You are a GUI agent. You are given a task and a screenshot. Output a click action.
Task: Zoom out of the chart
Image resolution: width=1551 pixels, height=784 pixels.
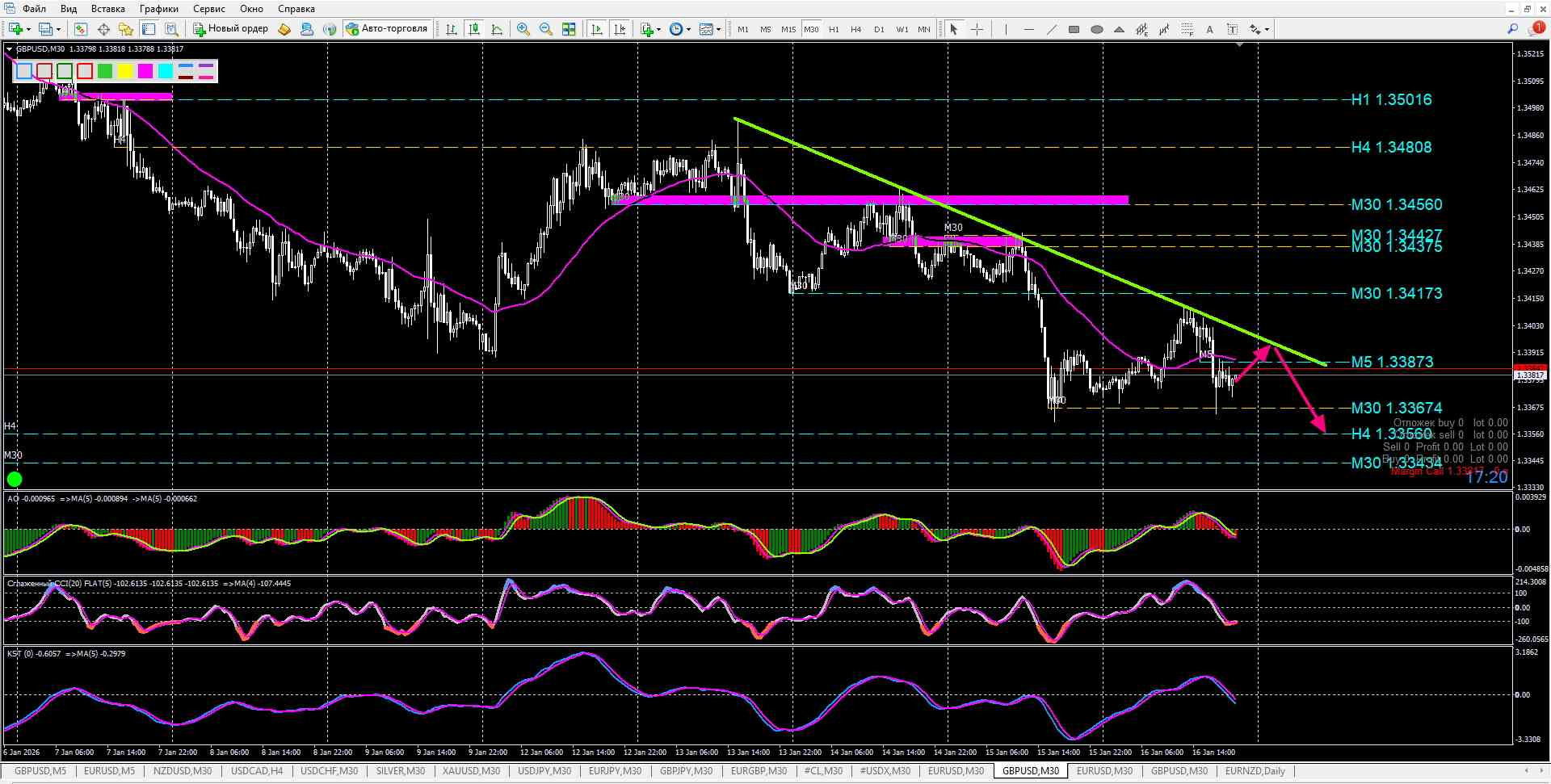pyautogui.click(x=546, y=29)
